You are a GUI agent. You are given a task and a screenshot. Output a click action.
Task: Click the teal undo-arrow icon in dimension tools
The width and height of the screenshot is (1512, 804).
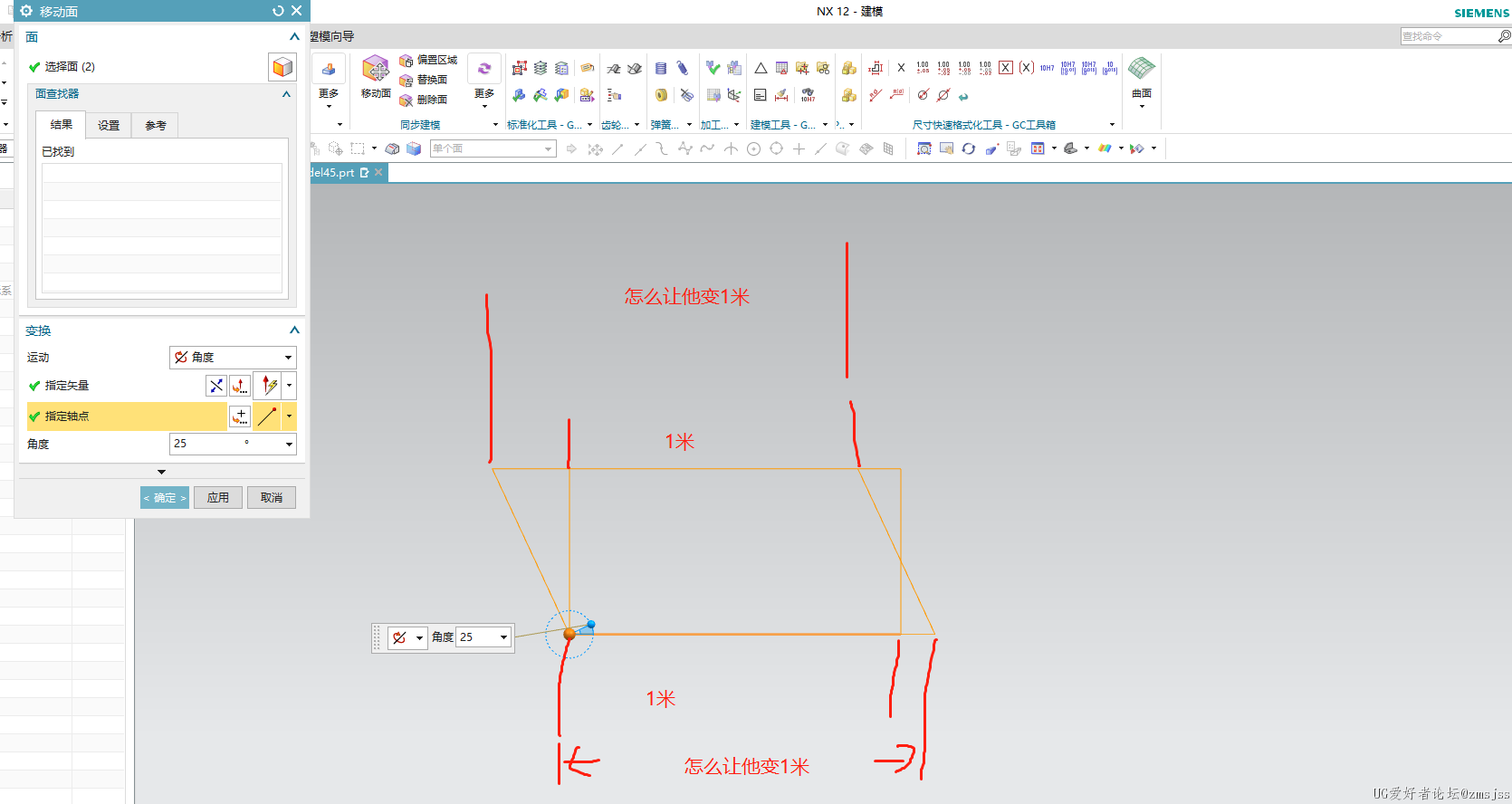point(964,96)
